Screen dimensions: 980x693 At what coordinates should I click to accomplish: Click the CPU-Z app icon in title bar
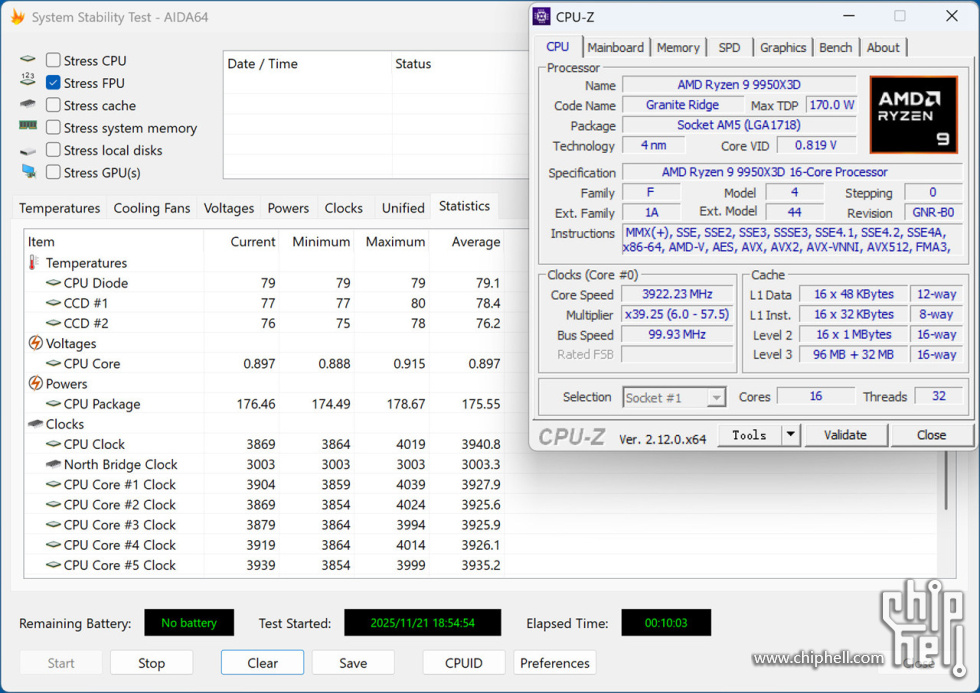pos(541,16)
